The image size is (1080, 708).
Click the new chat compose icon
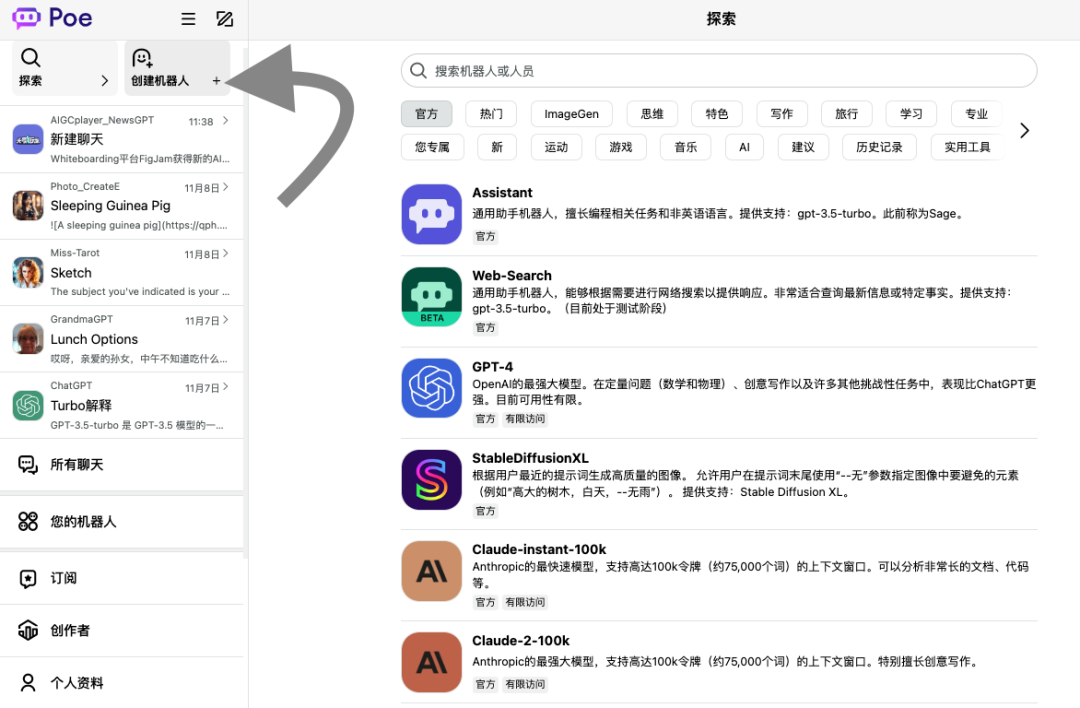click(224, 19)
